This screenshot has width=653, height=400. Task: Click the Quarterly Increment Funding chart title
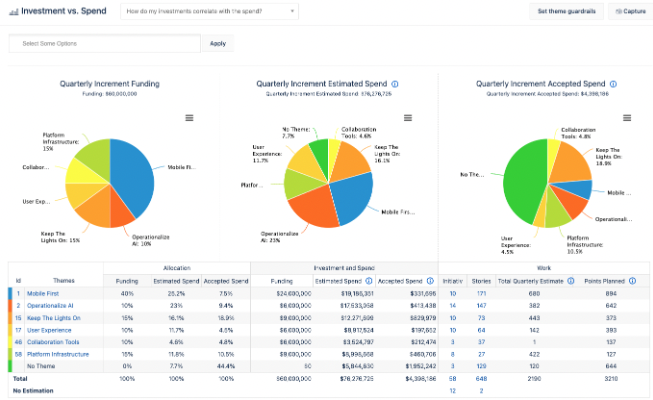click(110, 84)
